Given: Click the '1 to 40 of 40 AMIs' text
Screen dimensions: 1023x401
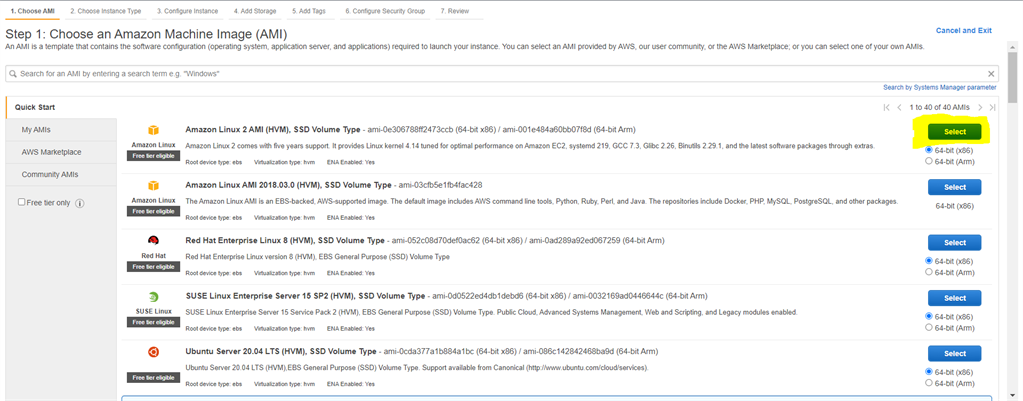Looking at the screenshot, I should [939, 107].
